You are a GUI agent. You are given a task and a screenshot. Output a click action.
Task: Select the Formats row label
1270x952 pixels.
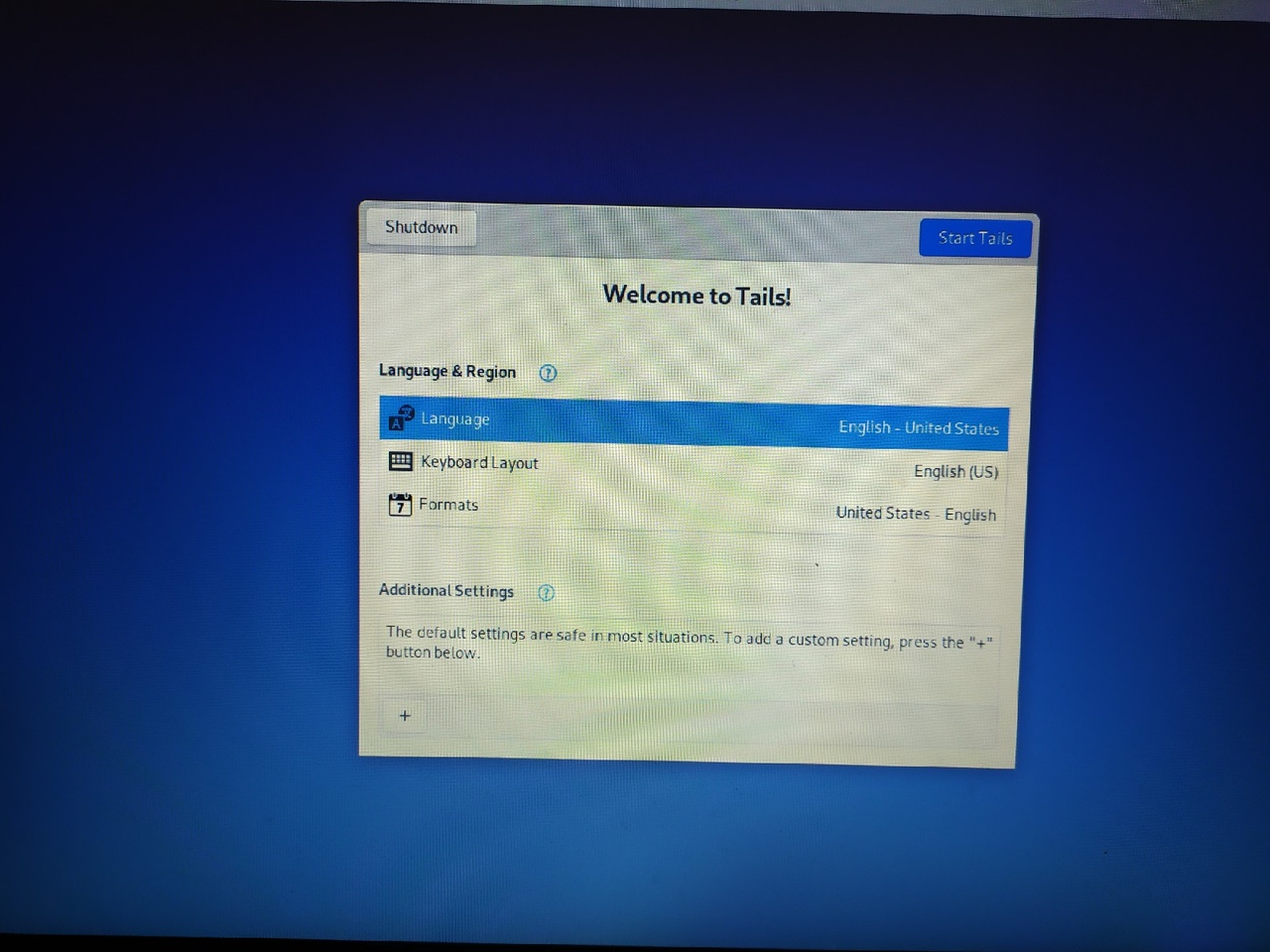point(448,505)
